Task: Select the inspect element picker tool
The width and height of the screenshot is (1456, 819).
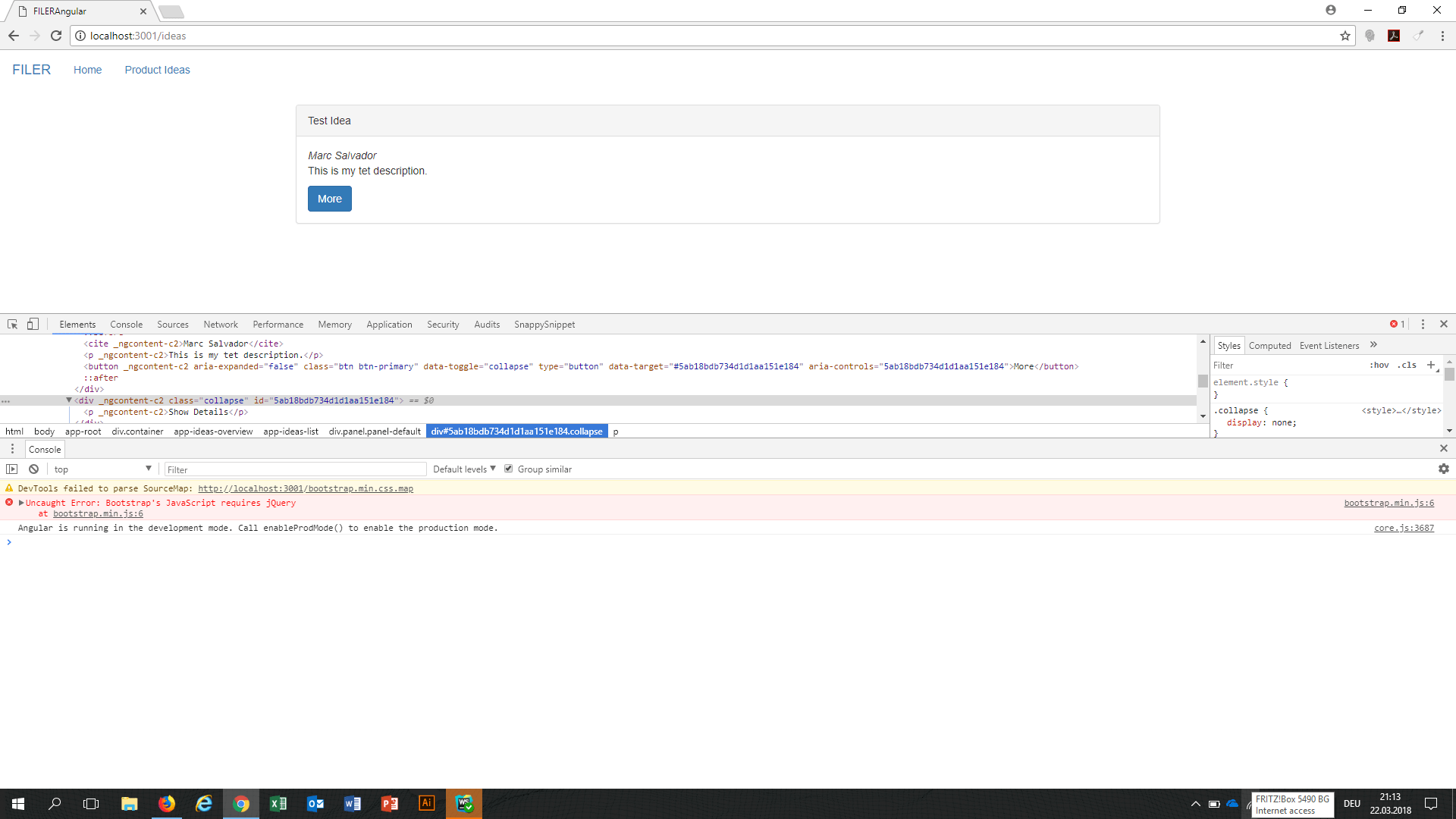Action: pyautogui.click(x=12, y=324)
